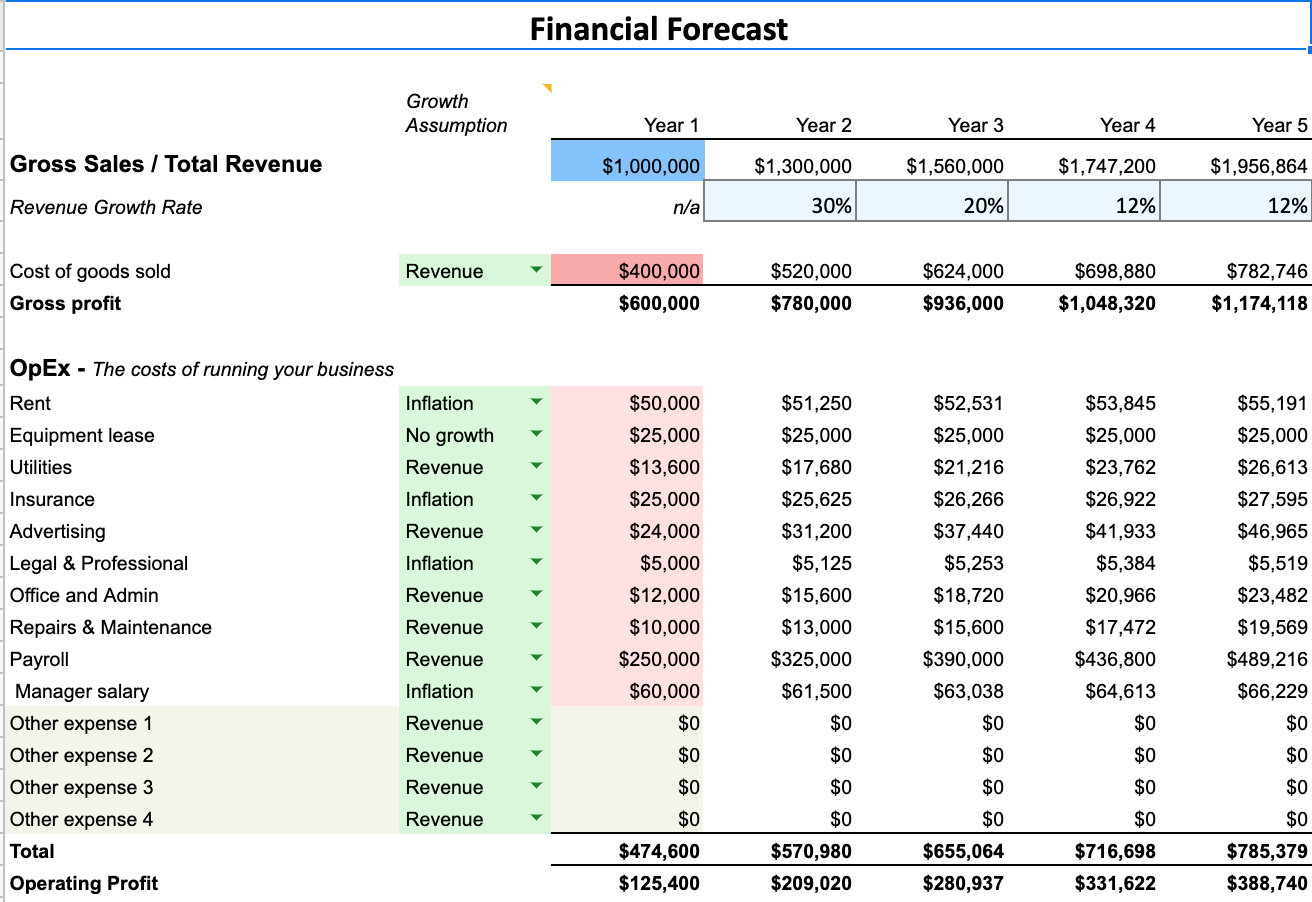Click the Year 5 column header
This screenshot has height=902, width=1312.
(x=1280, y=125)
